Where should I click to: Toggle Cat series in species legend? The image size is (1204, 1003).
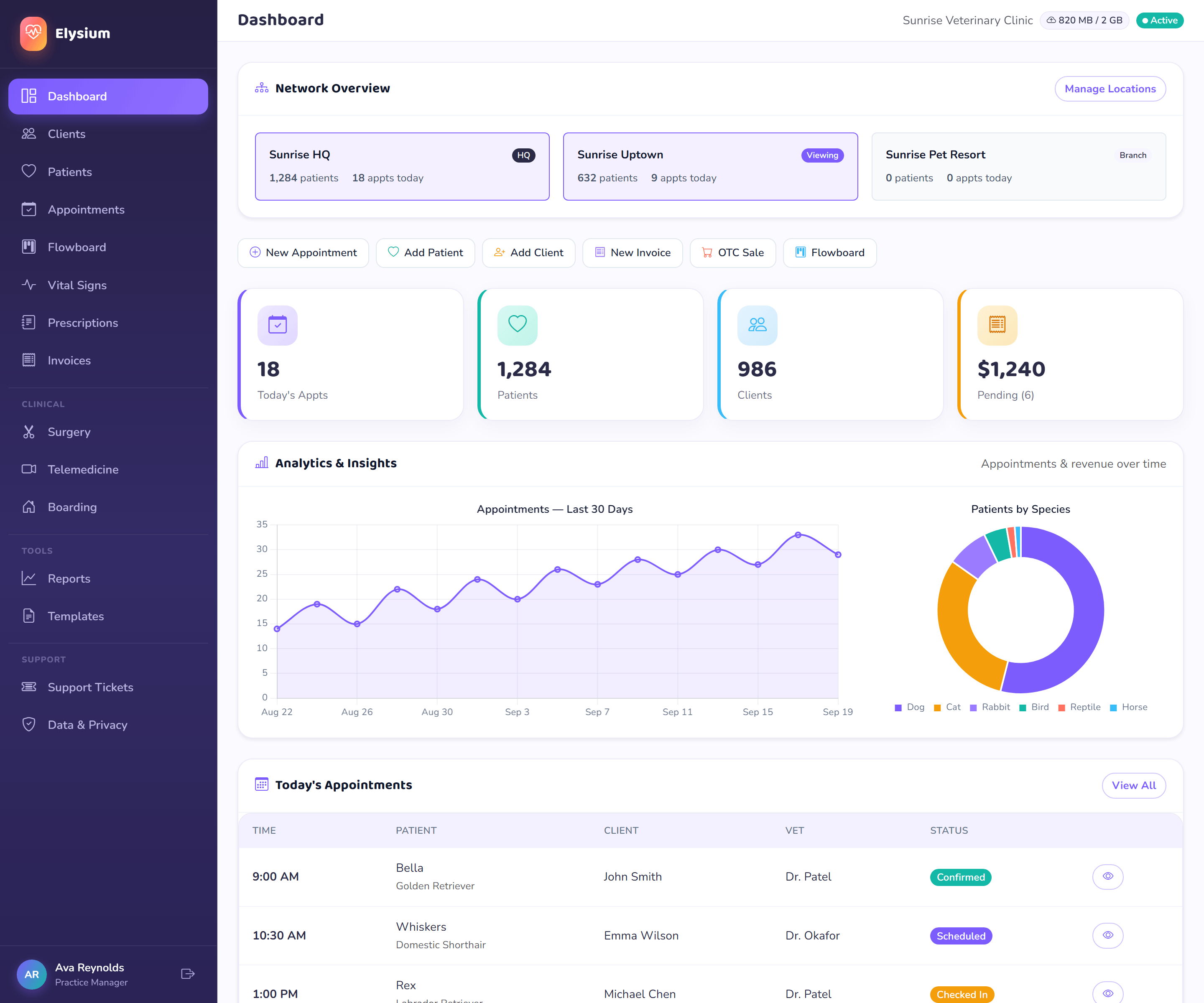pos(947,707)
